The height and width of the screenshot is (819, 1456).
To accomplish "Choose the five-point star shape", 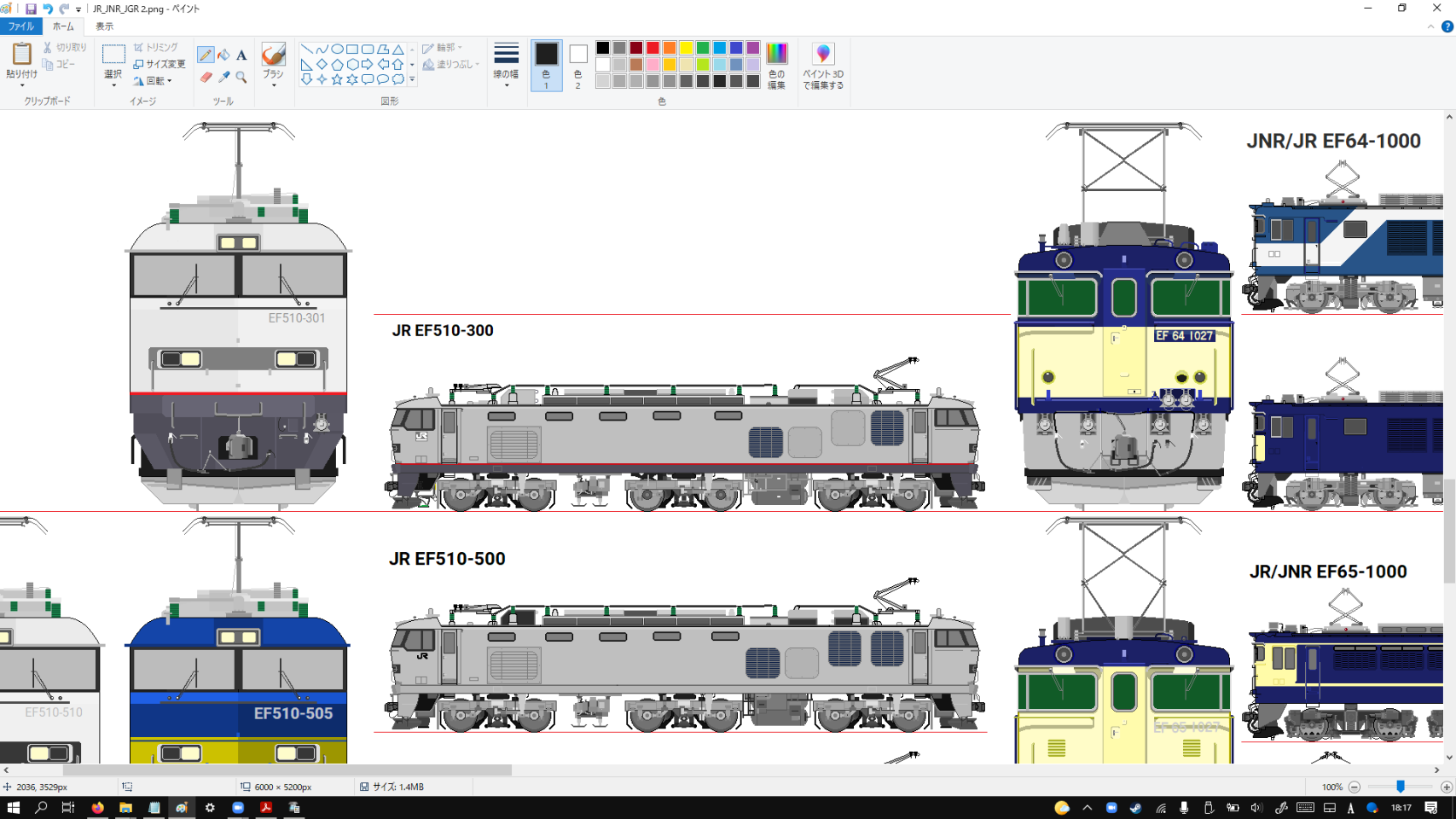I will [x=337, y=79].
